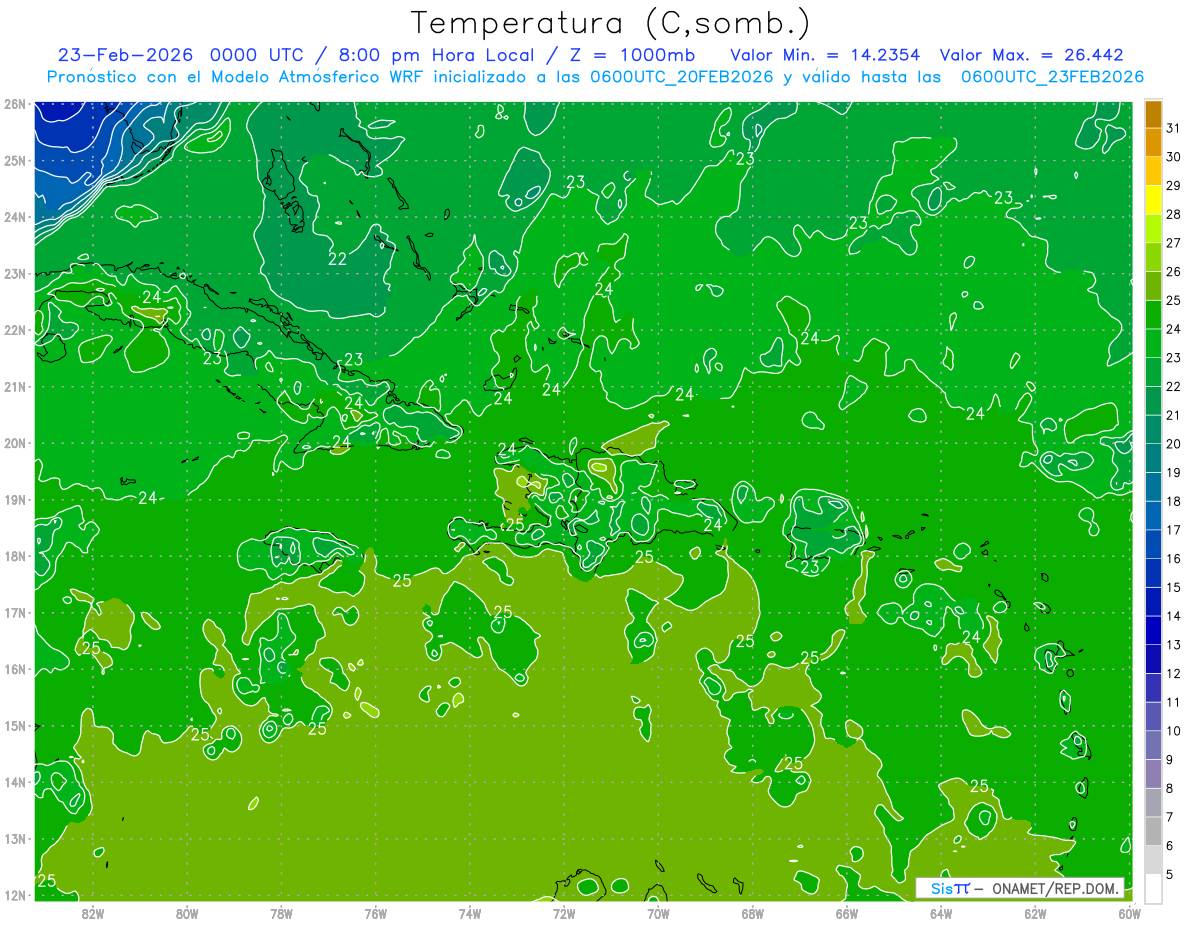Screen dimensions: 1200x927
Task: Click the 76W longitude label
Action: 375,913
